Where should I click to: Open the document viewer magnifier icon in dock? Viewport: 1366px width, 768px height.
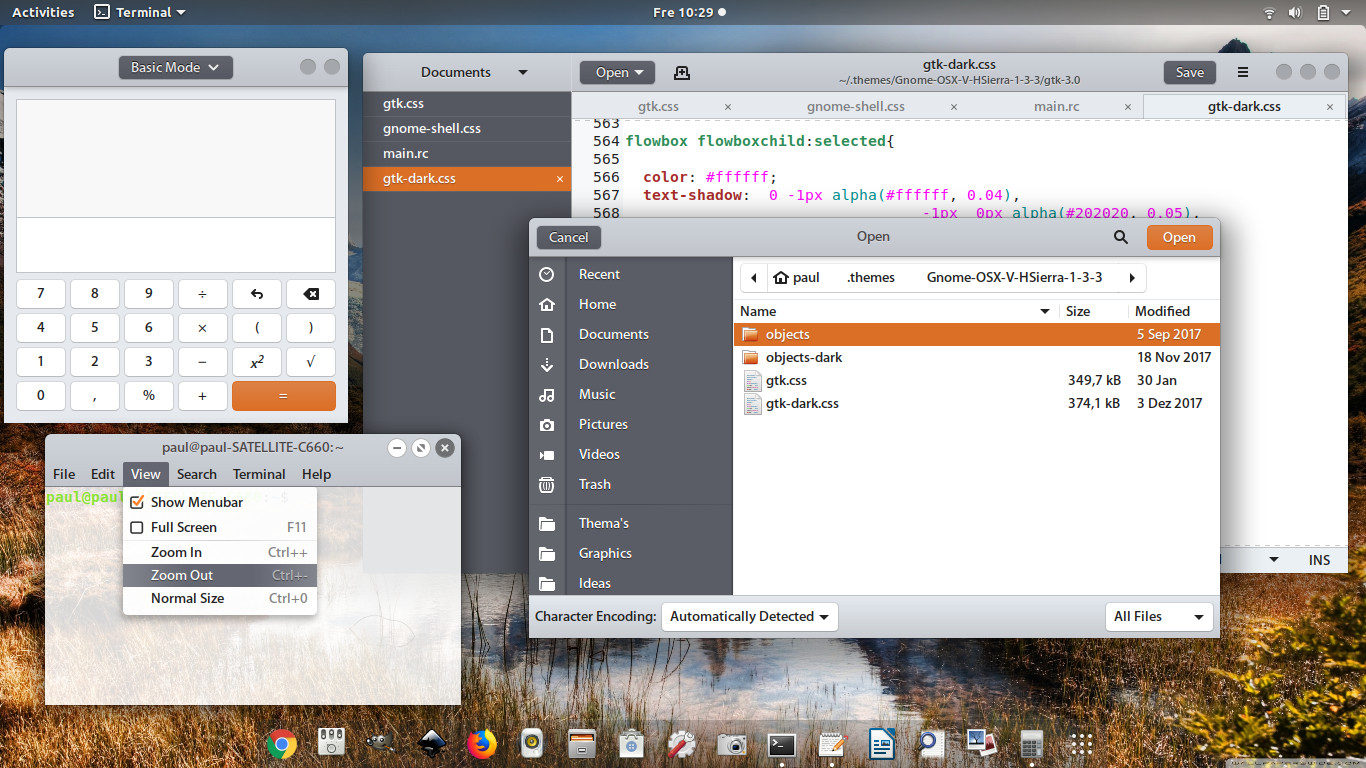pos(932,743)
